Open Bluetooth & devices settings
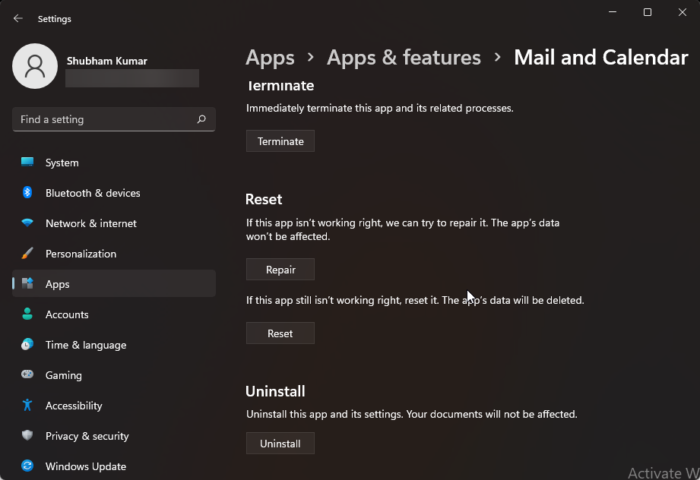The width and height of the screenshot is (700, 480). click(114, 193)
